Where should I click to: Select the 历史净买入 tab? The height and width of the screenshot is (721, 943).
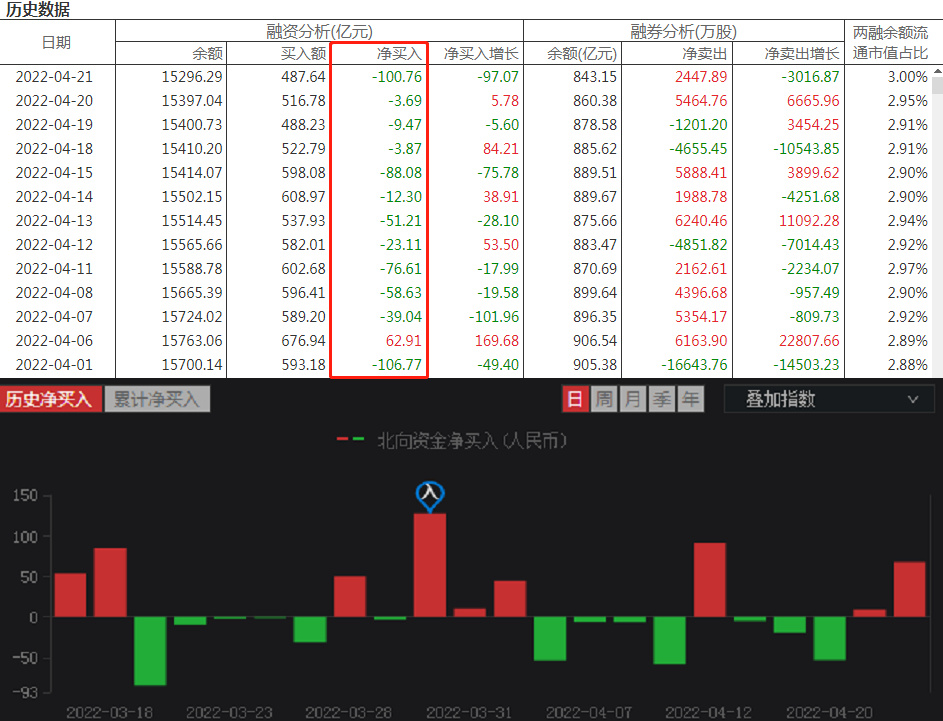click(x=51, y=398)
